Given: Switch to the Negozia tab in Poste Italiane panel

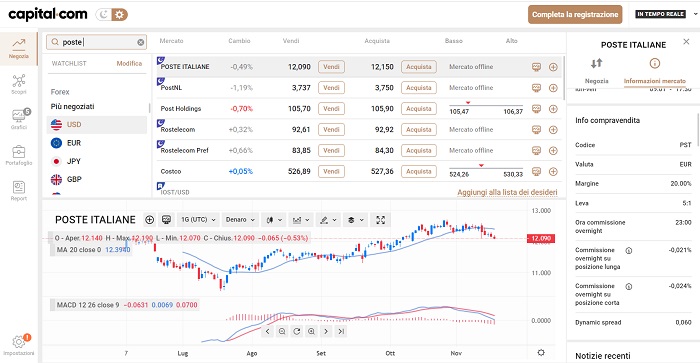Looking at the screenshot, I should pos(596,71).
